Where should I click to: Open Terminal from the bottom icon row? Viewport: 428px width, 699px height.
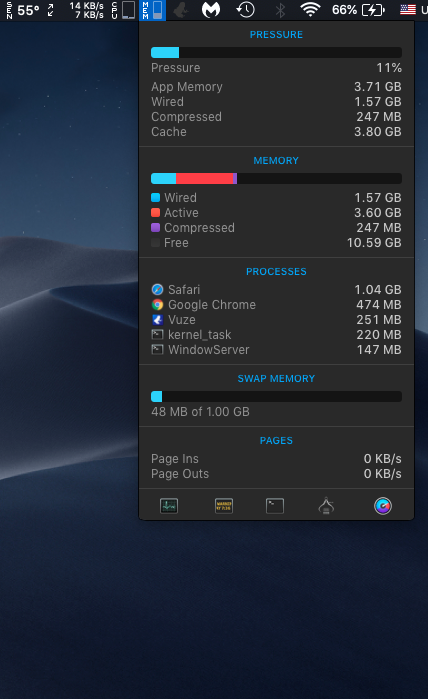point(275,506)
